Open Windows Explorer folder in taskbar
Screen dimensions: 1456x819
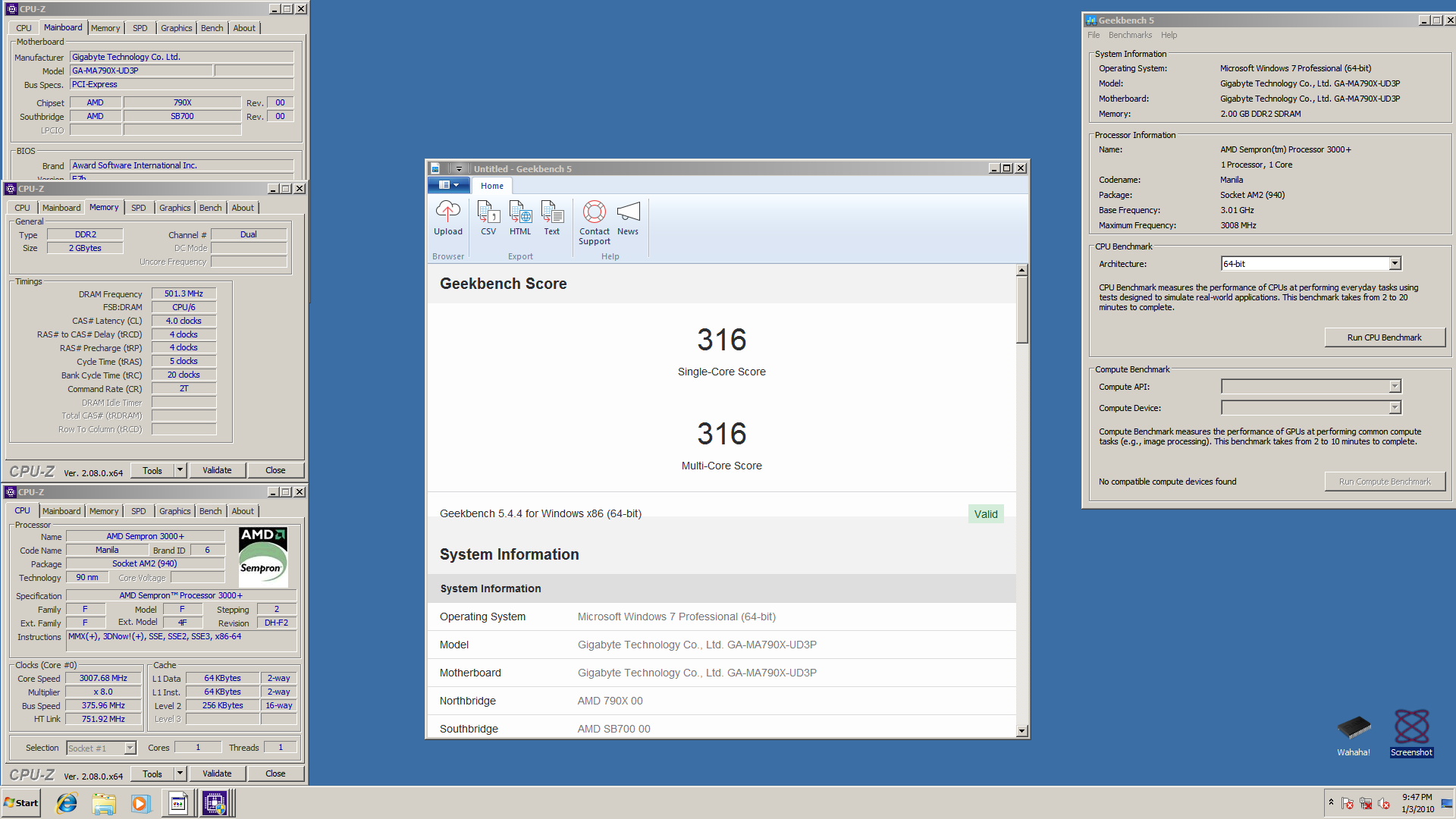pyautogui.click(x=104, y=803)
